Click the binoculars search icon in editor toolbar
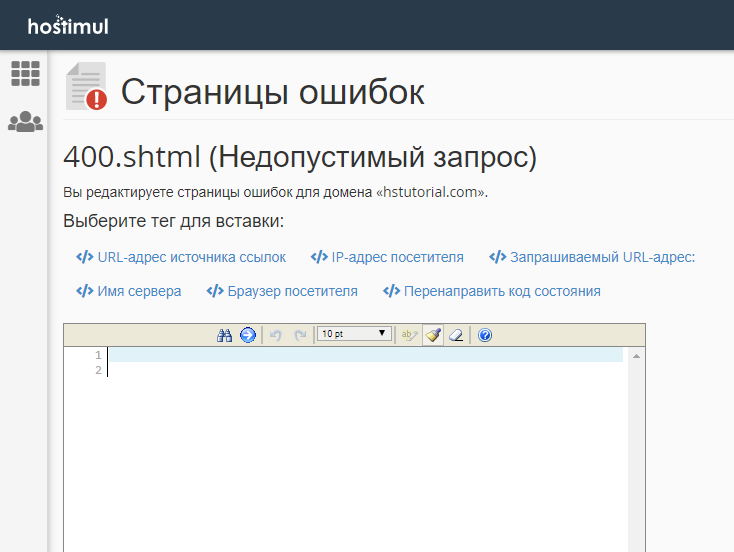 (x=224, y=335)
